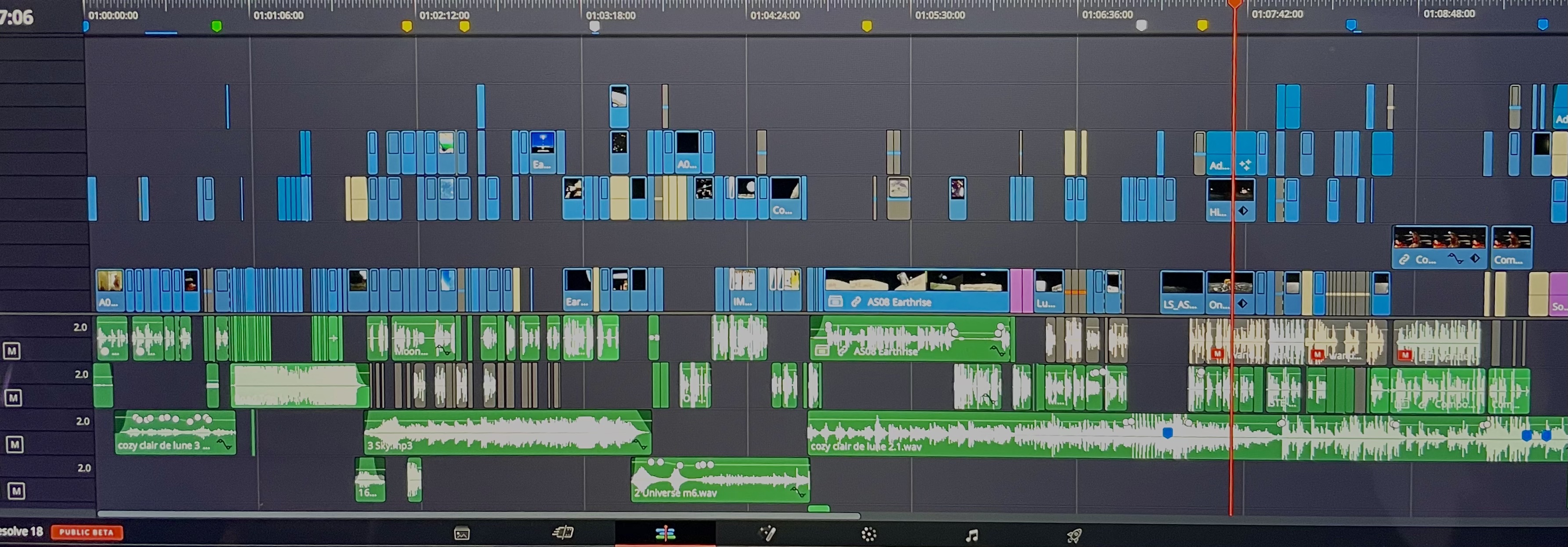Image resolution: width=1568 pixels, height=547 pixels.
Task: Select leftmost blue keyframe on cozy clair de lune 2.1.wav
Action: pyautogui.click(x=1167, y=433)
